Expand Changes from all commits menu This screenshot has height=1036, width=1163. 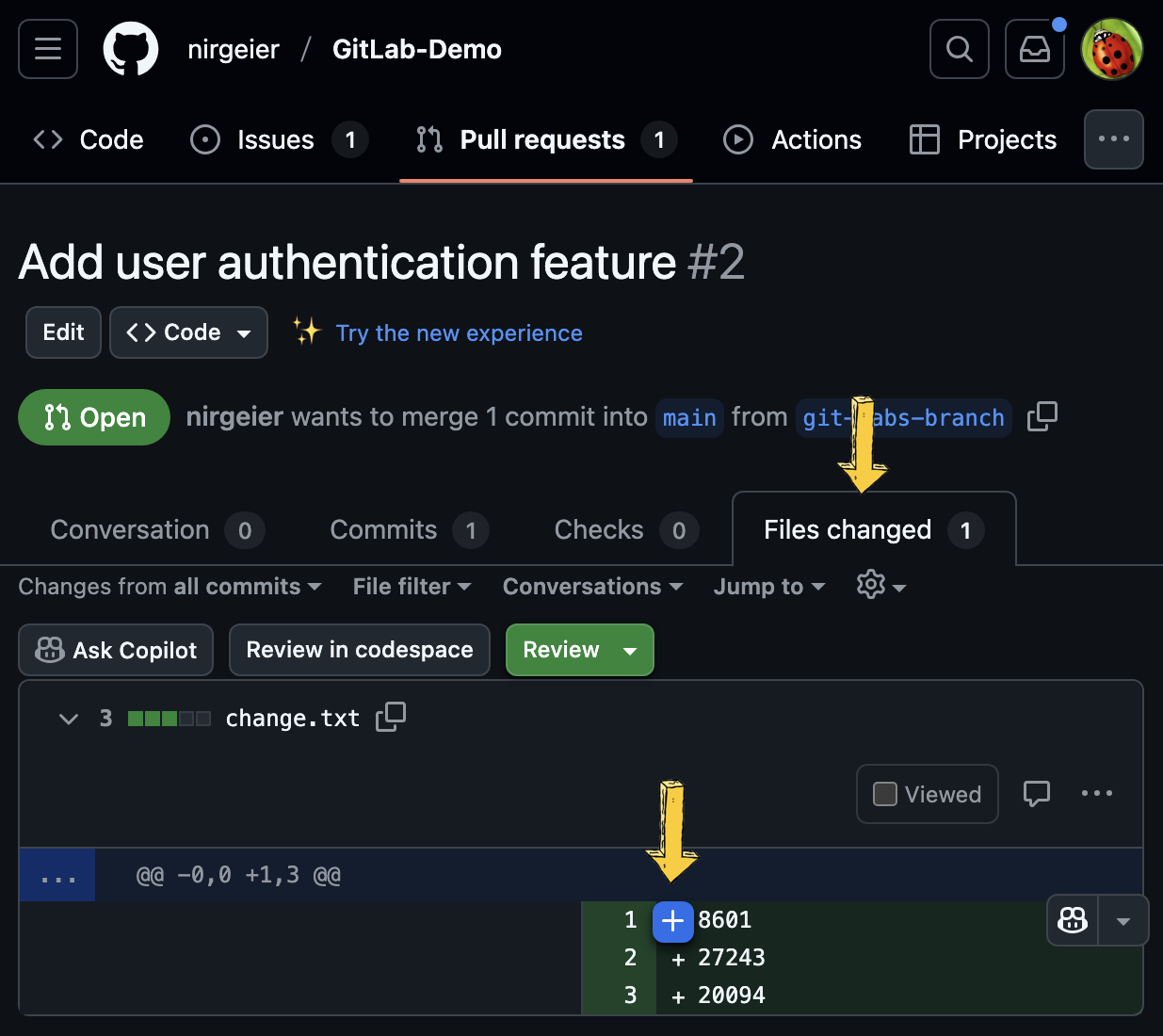170,587
